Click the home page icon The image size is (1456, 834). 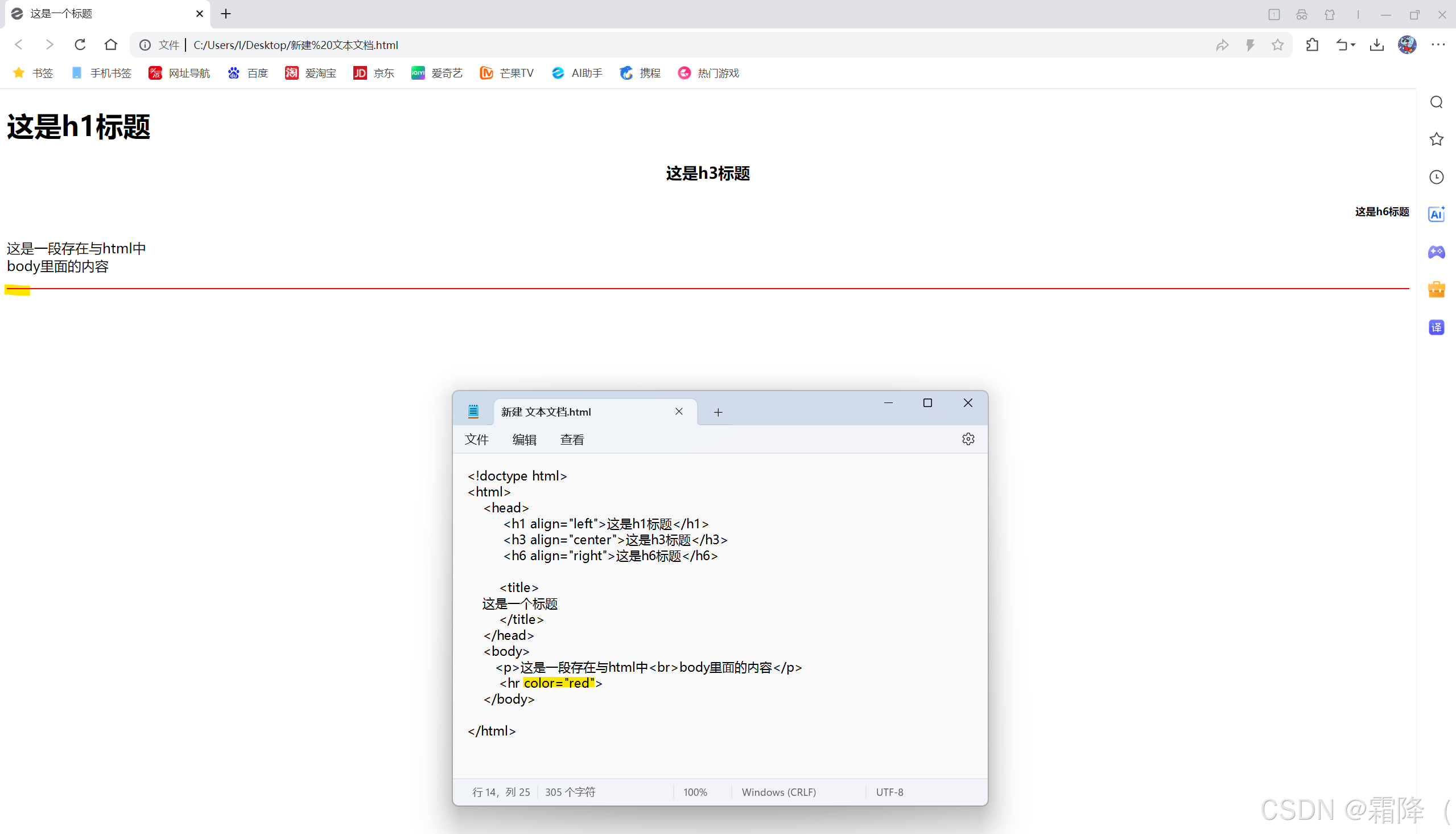pyautogui.click(x=111, y=44)
